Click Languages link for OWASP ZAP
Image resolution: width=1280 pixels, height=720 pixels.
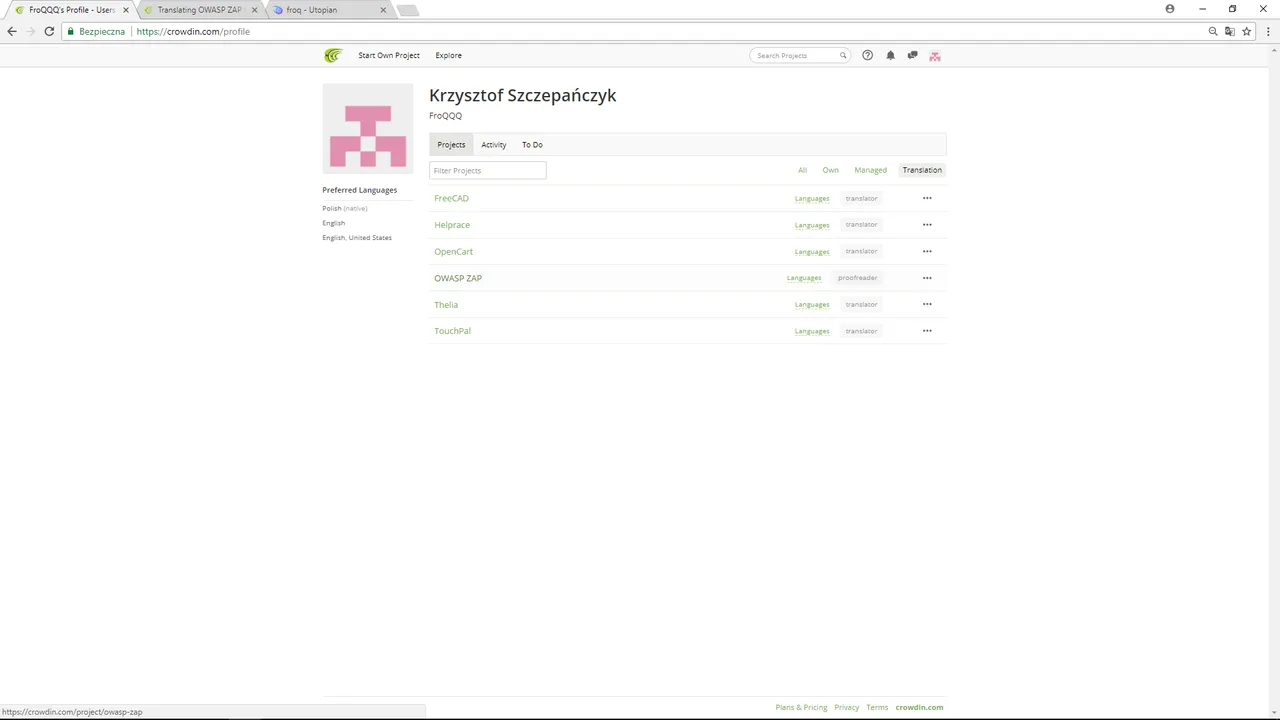804,278
